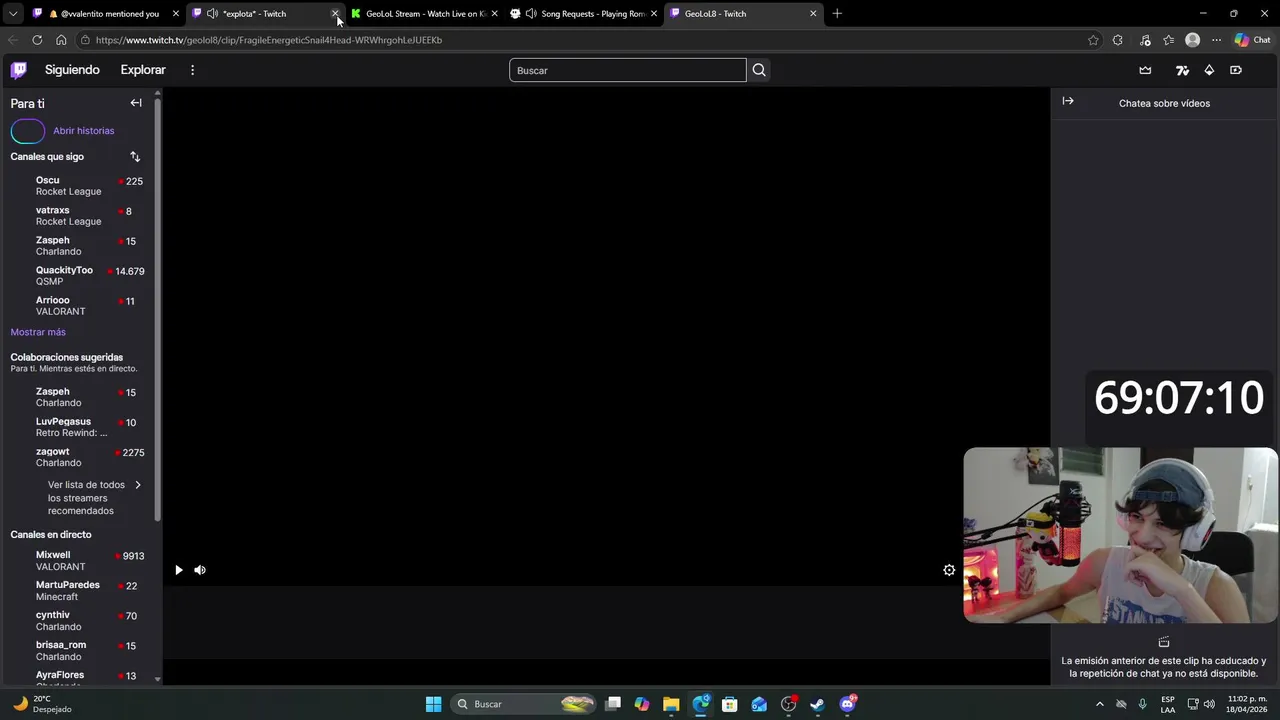This screenshot has width=1280, height=720.
Task: Click the webcam overlay thumbnail
Action: click(x=1120, y=535)
